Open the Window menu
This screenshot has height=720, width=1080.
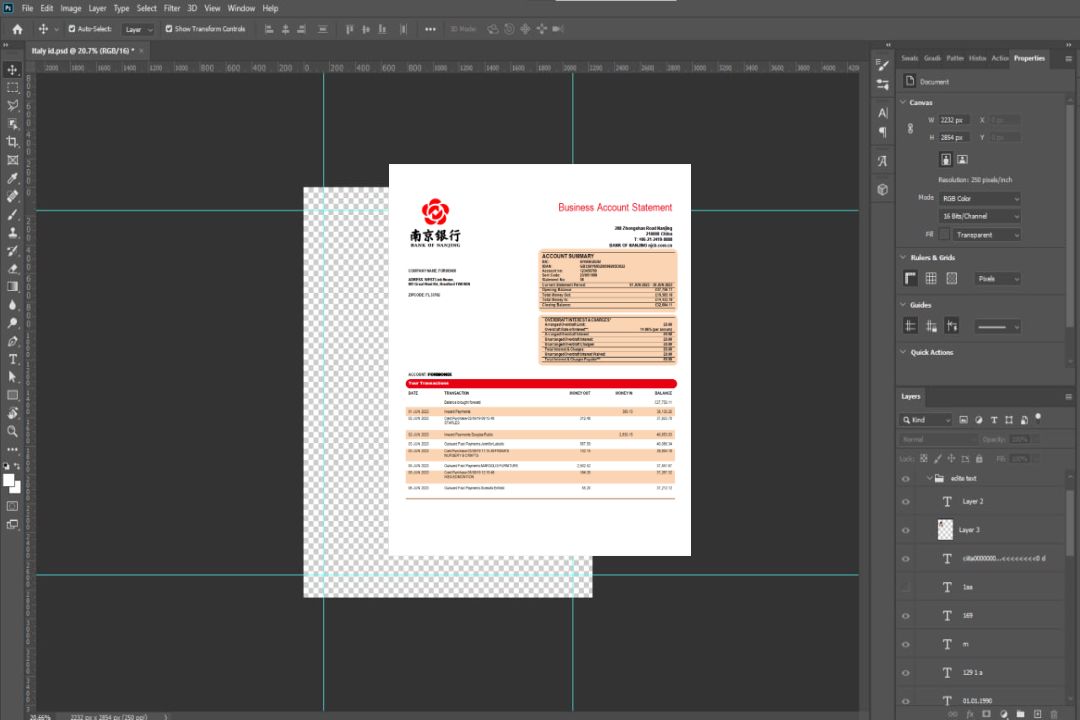(x=241, y=8)
